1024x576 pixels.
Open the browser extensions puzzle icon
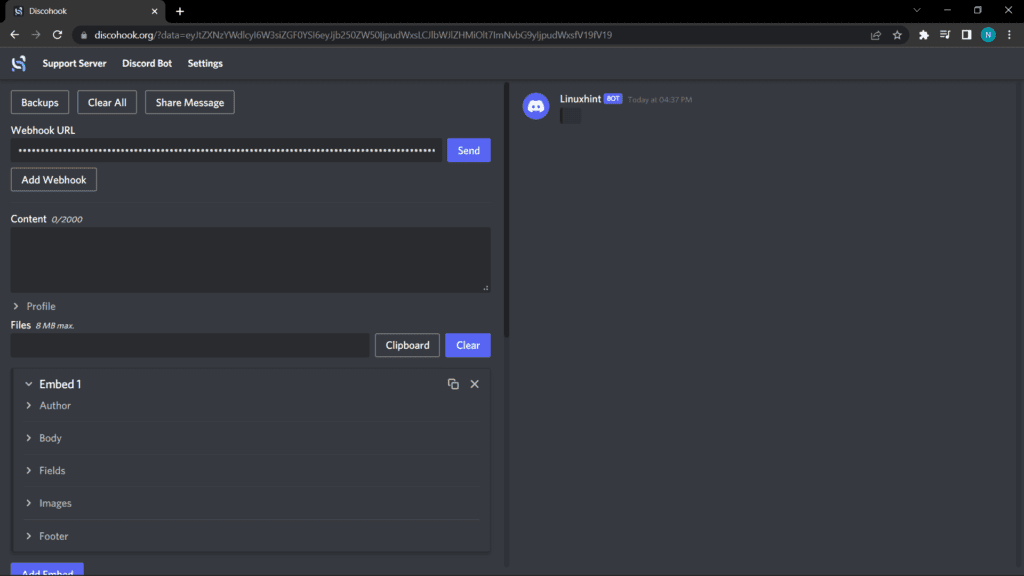tap(924, 35)
